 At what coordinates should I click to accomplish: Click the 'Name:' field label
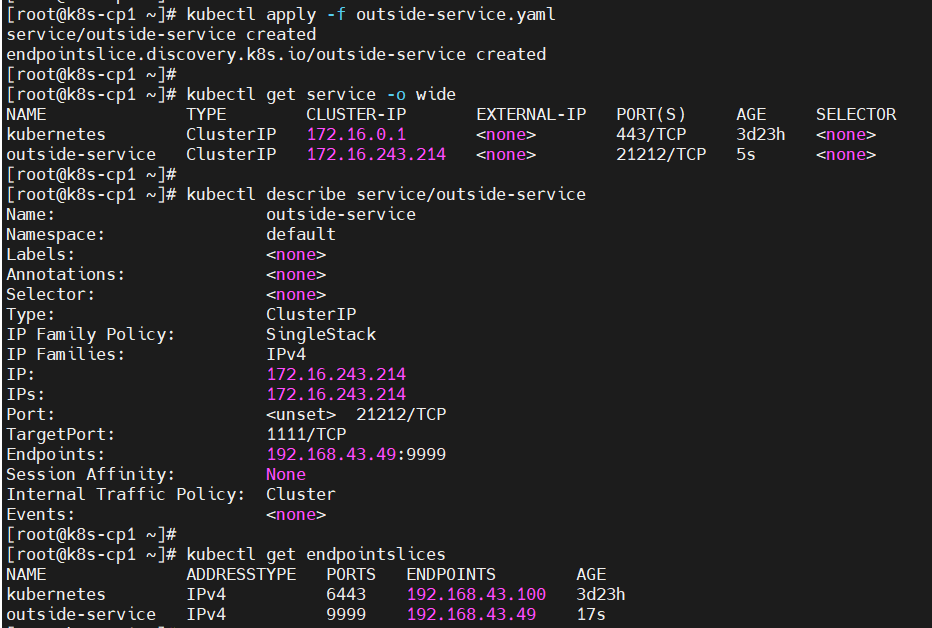pyautogui.click(x=30, y=214)
